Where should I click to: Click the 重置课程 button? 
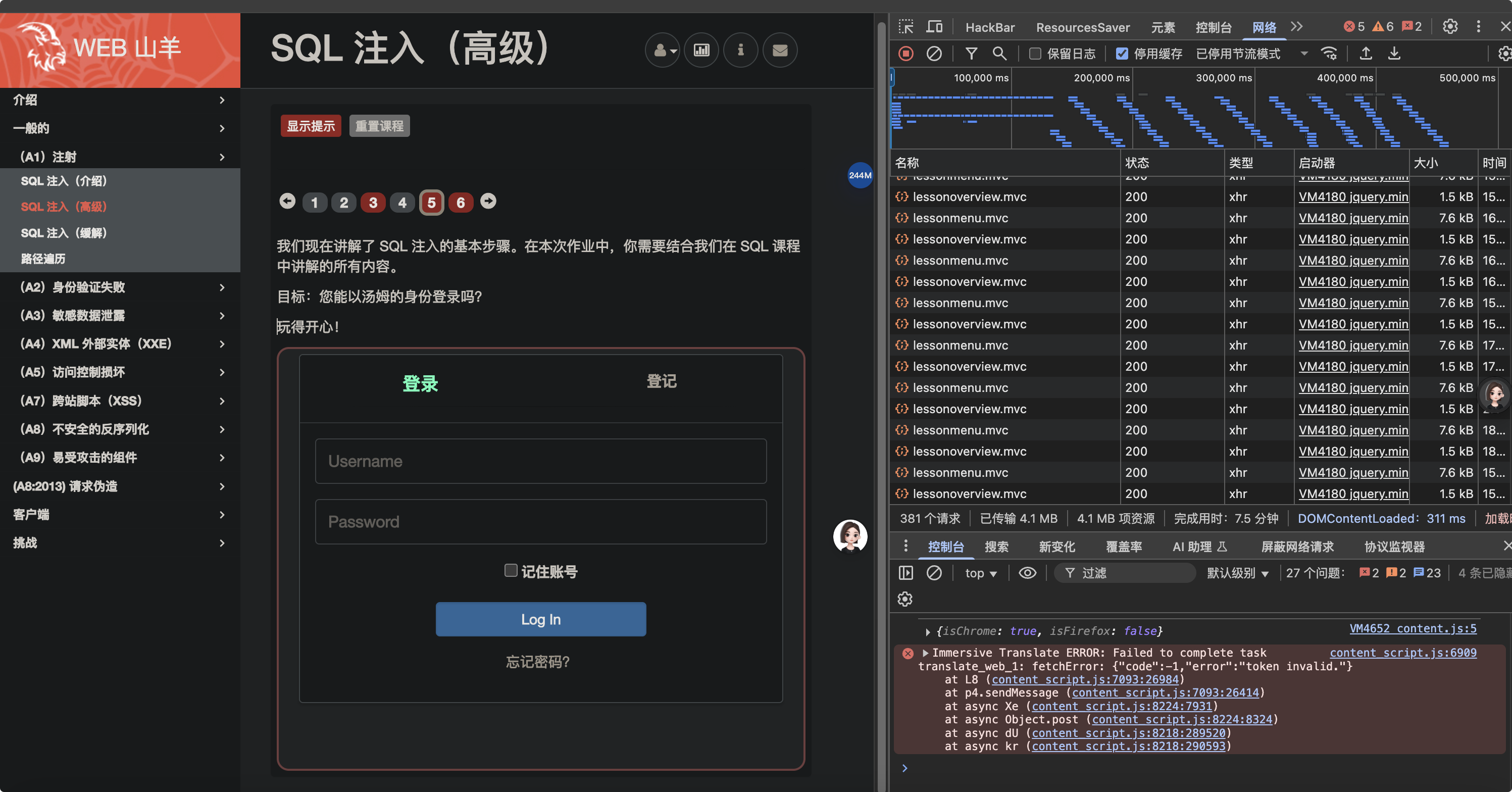point(380,126)
